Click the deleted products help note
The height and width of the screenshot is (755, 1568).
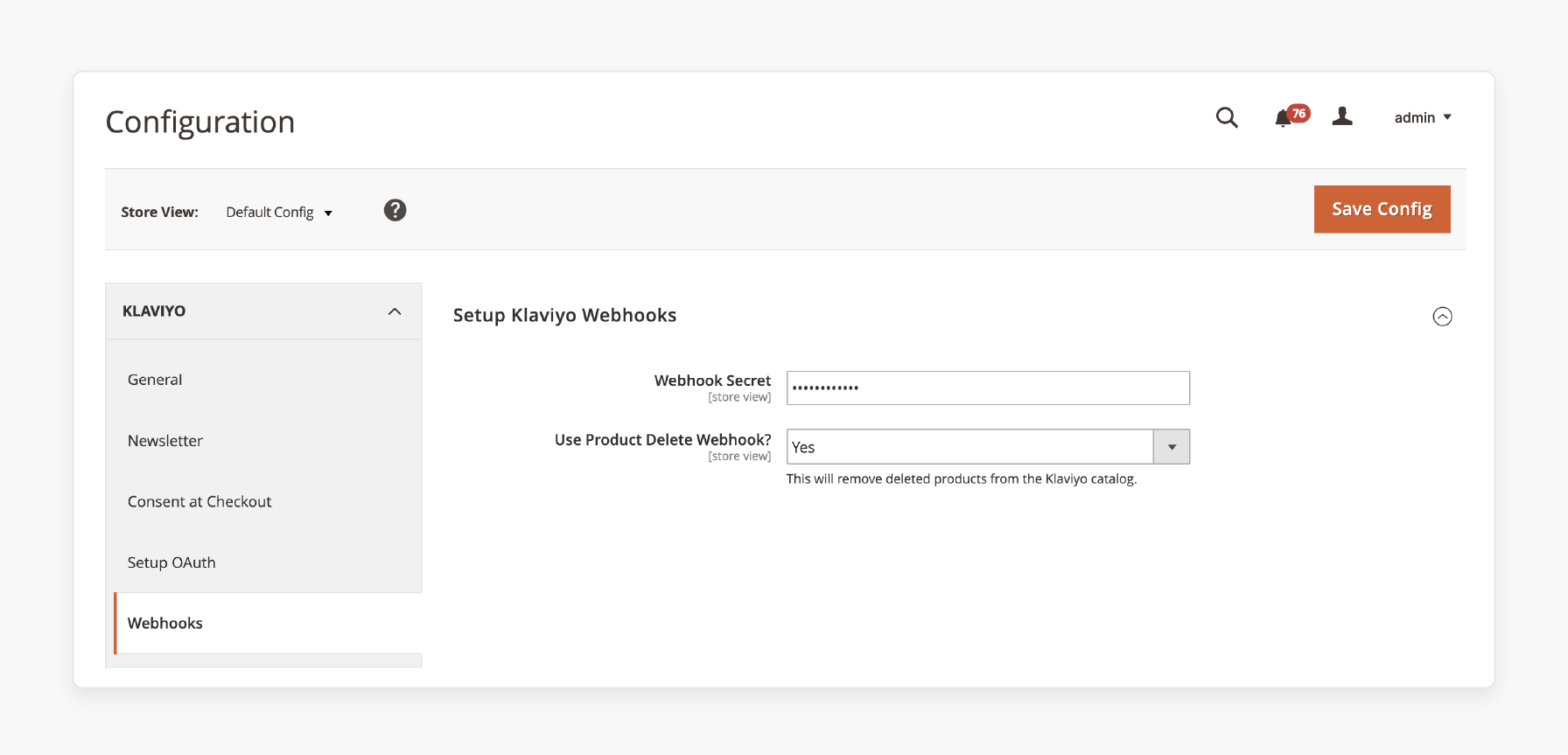click(x=962, y=479)
